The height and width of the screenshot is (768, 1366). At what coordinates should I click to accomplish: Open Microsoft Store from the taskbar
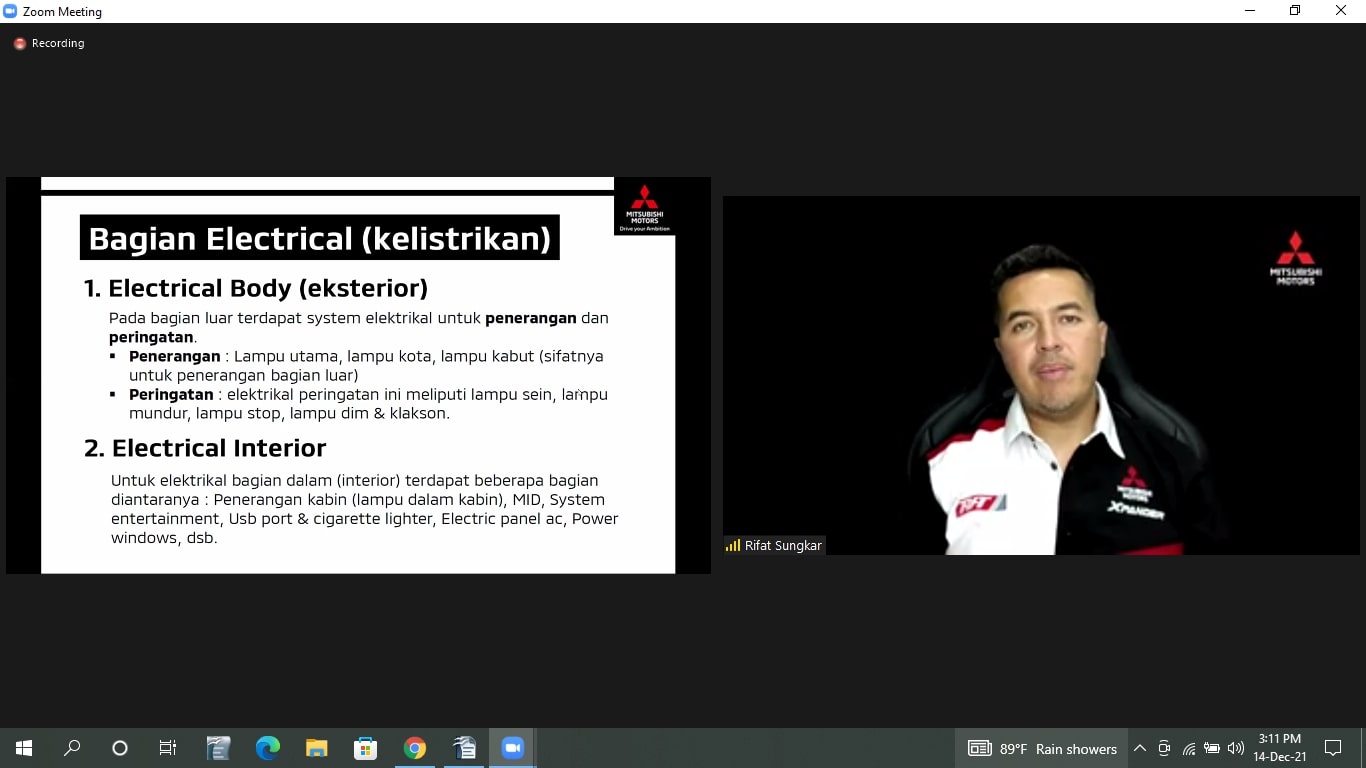365,748
